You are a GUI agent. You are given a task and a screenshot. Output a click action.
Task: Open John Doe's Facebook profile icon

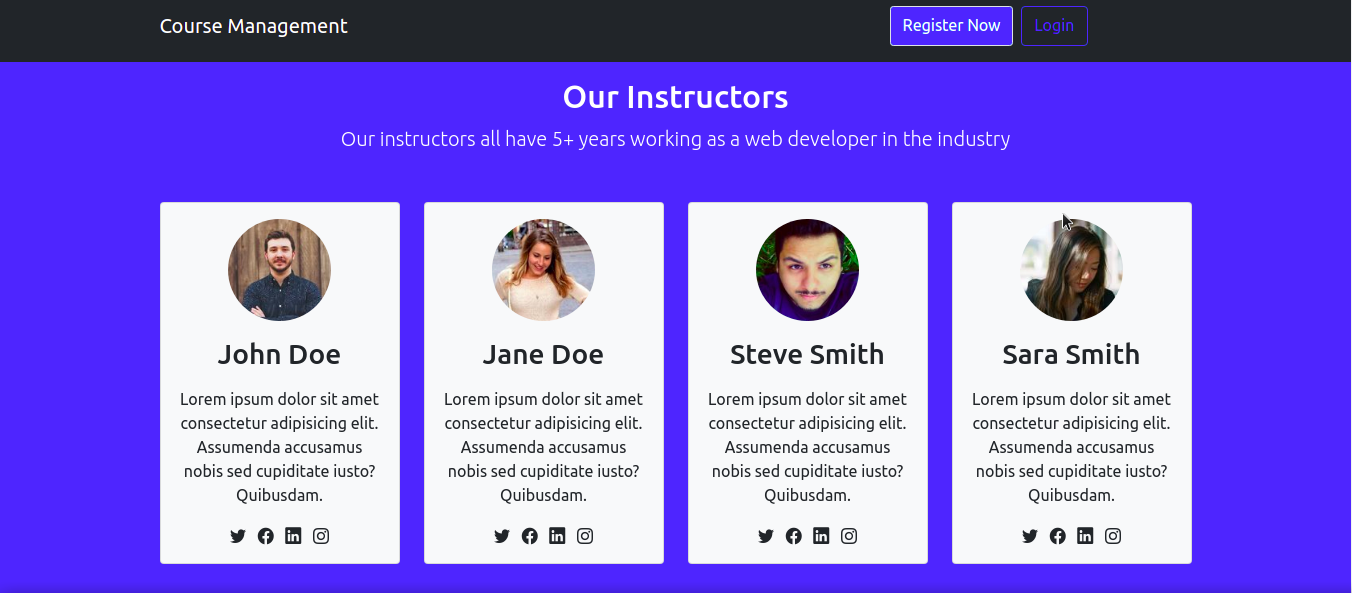tap(265, 536)
